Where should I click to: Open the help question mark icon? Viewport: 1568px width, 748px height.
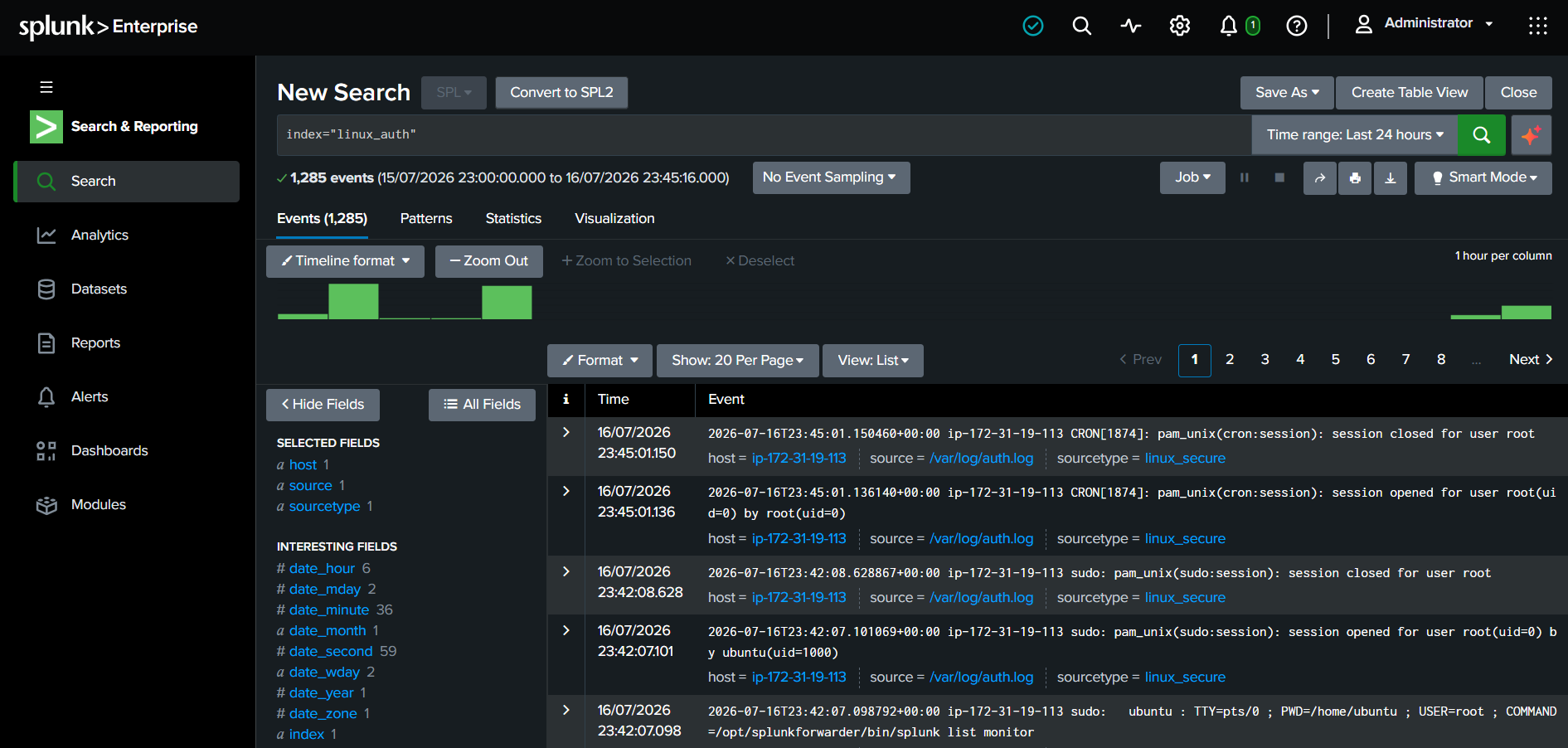(1297, 26)
